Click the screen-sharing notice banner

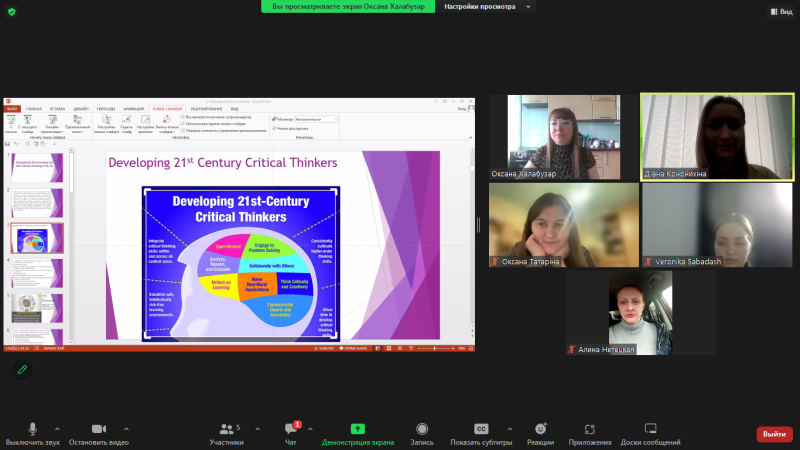coord(348,7)
